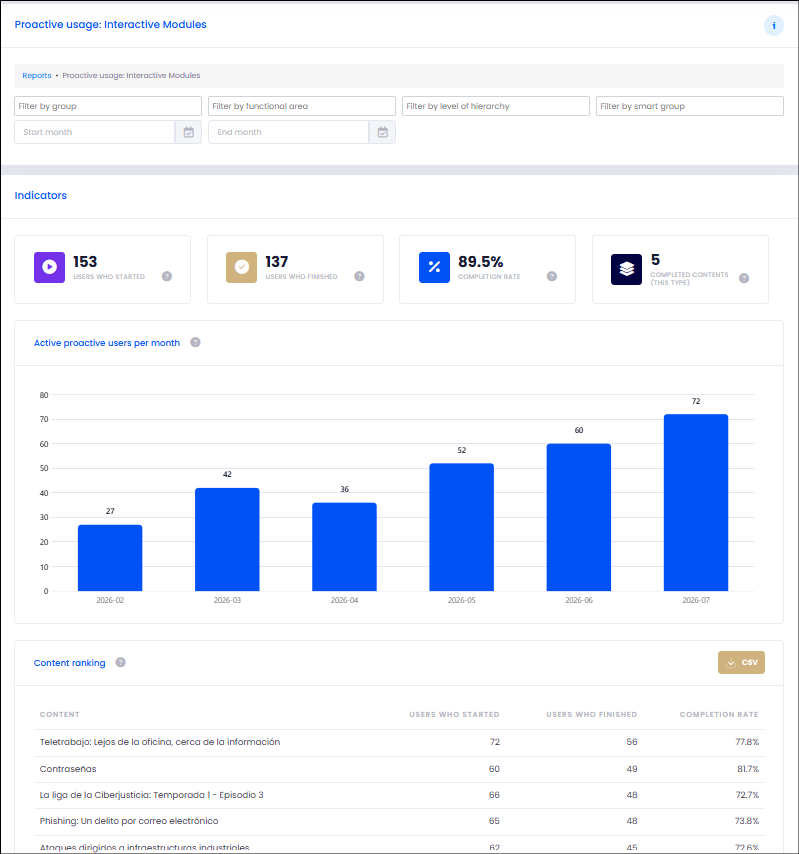The width and height of the screenshot is (799, 854).
Task: Click help icon next to Content ranking
Action: coord(121,662)
